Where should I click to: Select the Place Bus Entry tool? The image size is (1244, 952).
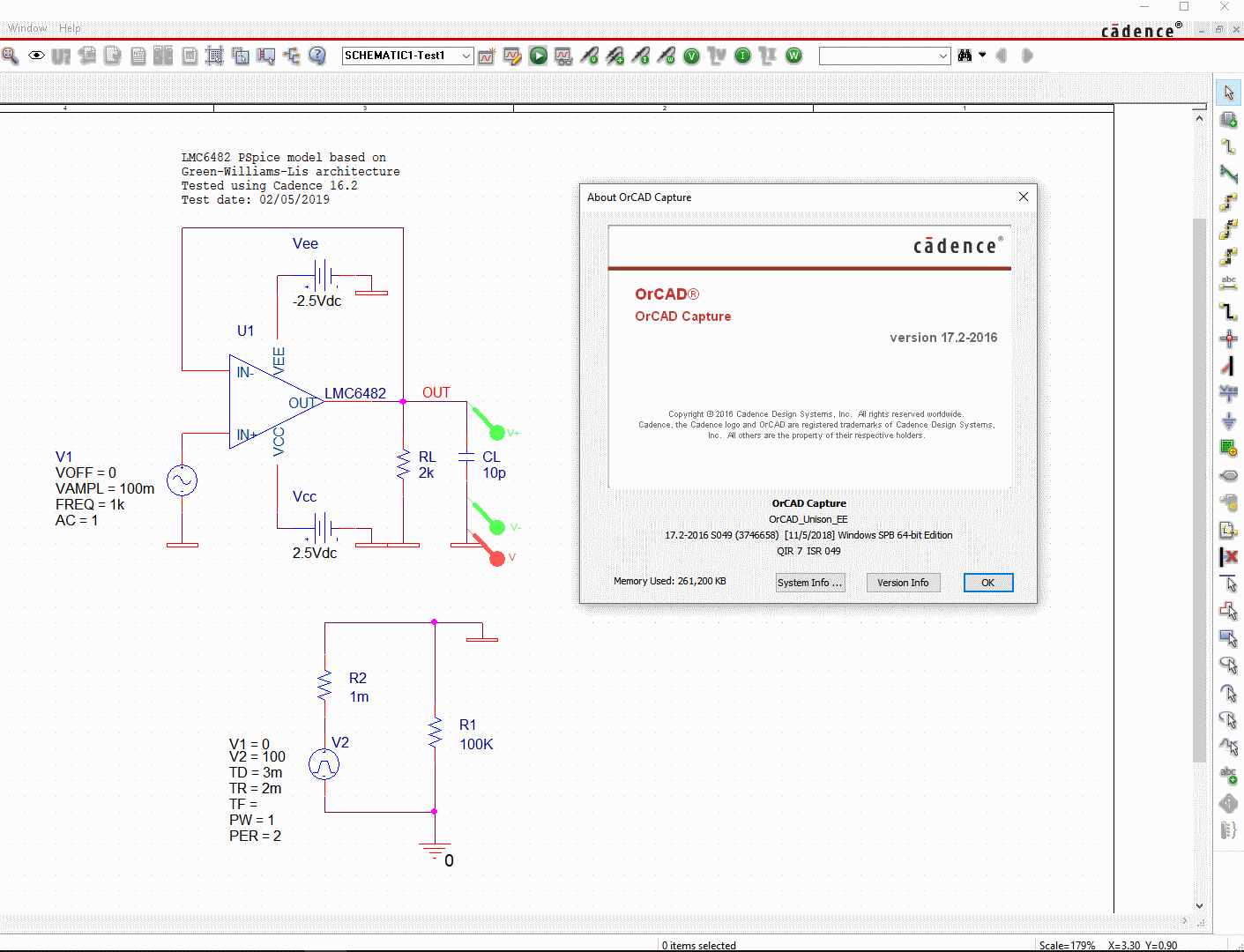[1229, 365]
